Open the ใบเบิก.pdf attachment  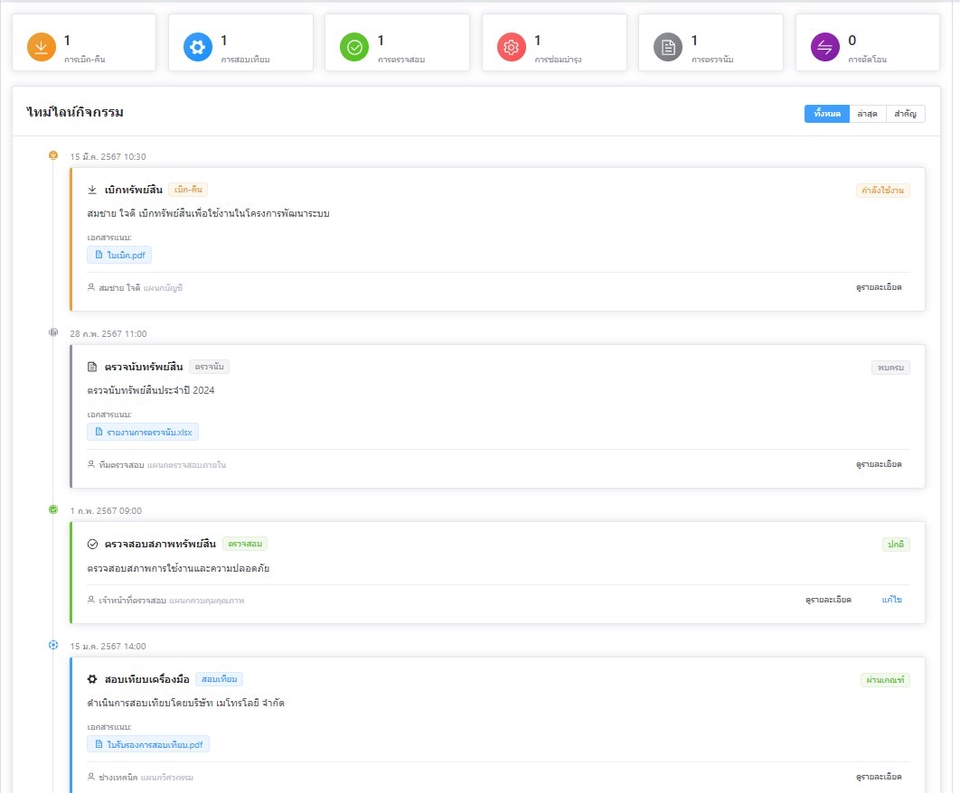point(120,255)
